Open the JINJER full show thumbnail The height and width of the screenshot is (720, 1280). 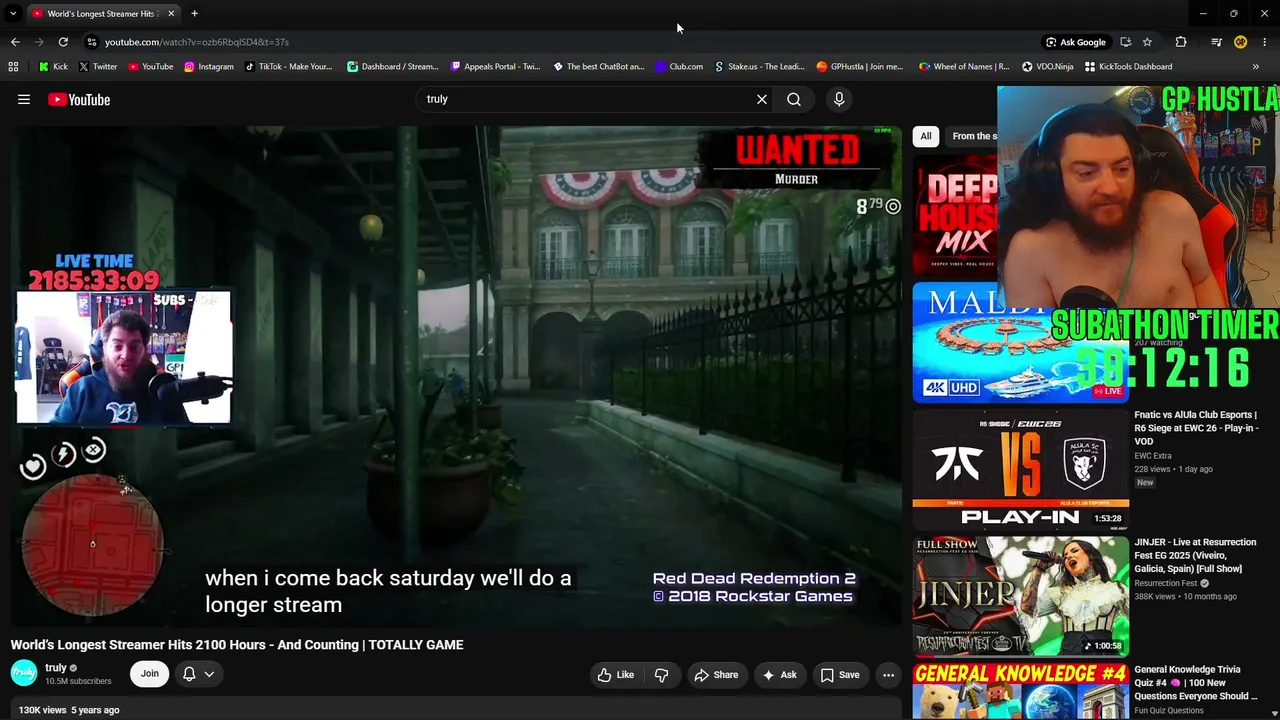(x=1020, y=596)
